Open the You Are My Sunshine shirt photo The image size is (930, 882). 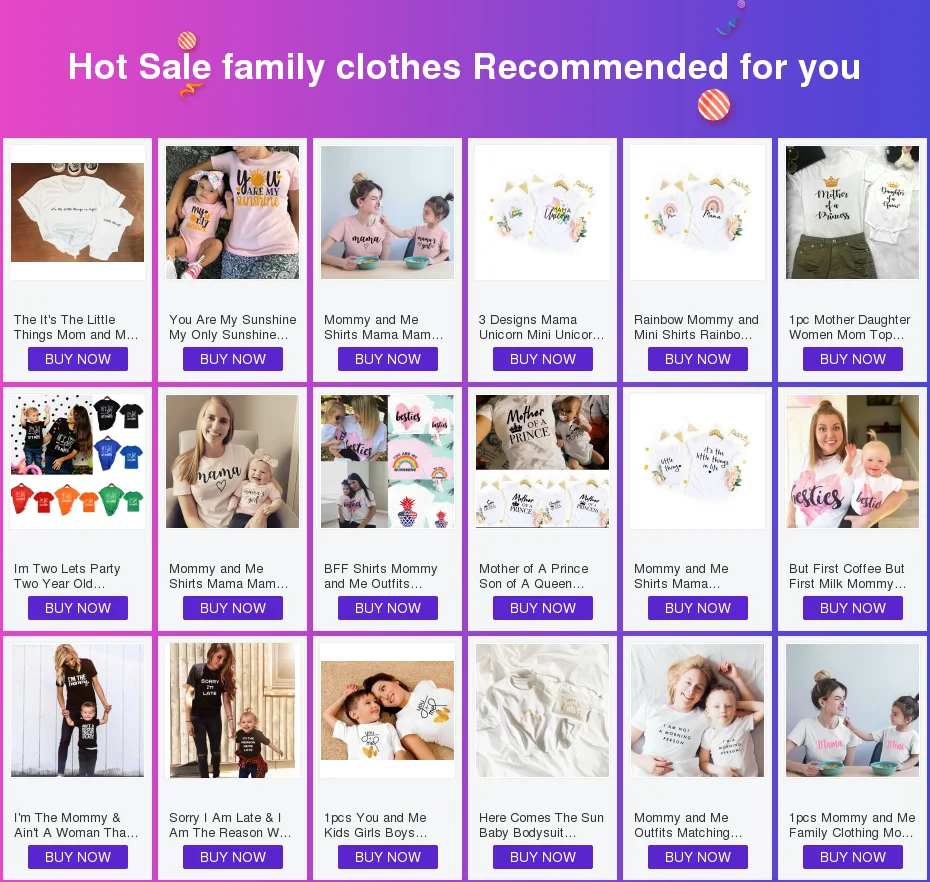[232, 212]
